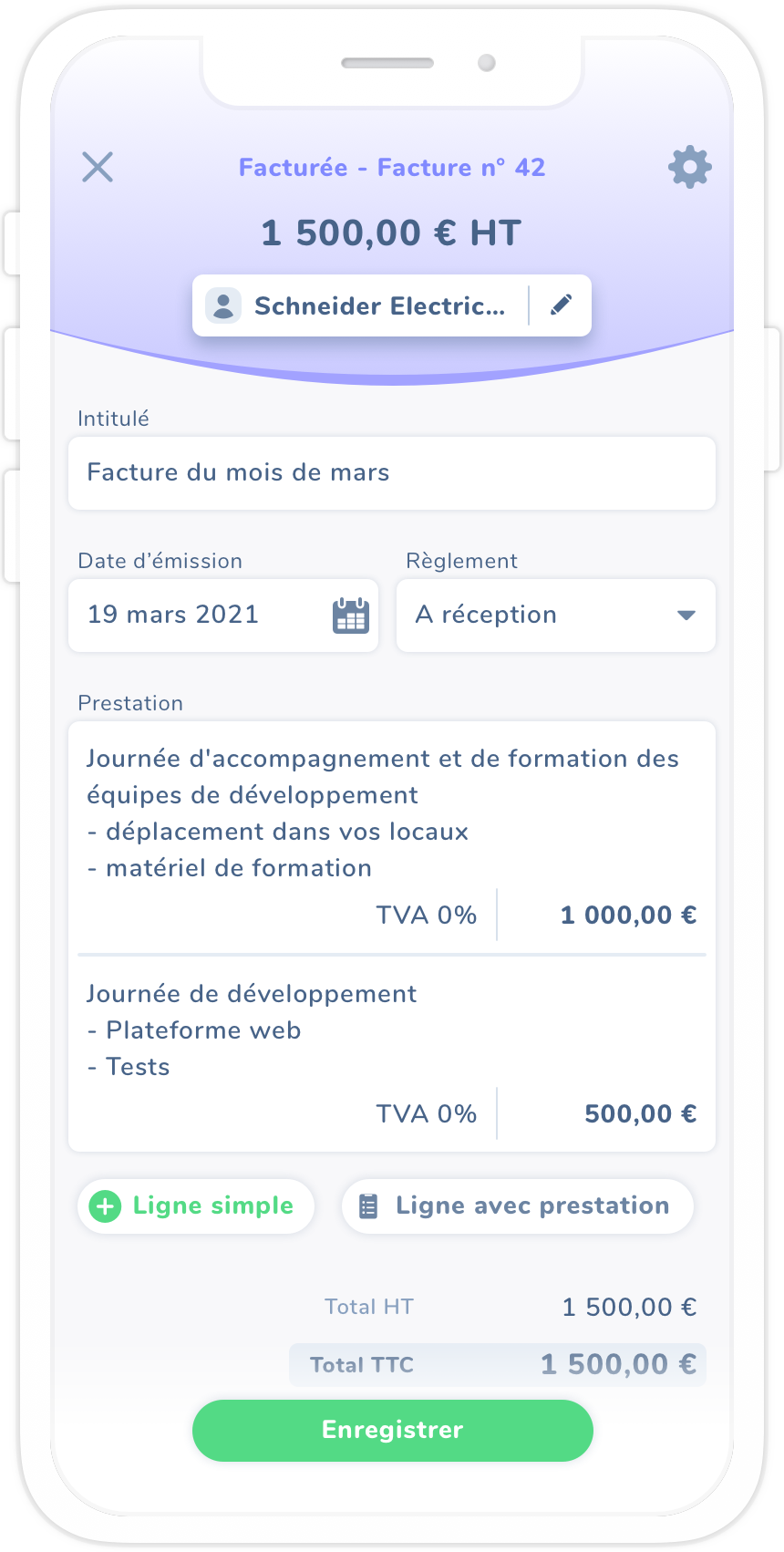
Task: Open invoice settings gear icon
Action: 689,168
